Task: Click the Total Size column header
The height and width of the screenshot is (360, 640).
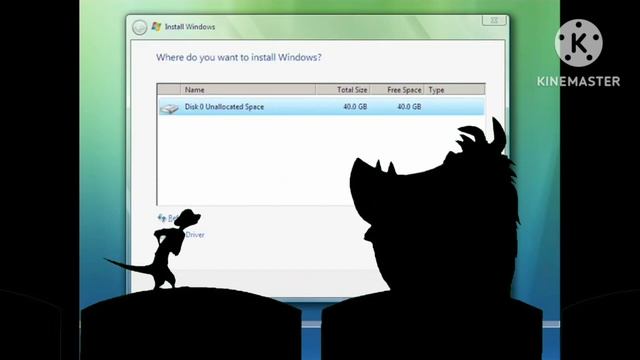Action: [x=343, y=89]
